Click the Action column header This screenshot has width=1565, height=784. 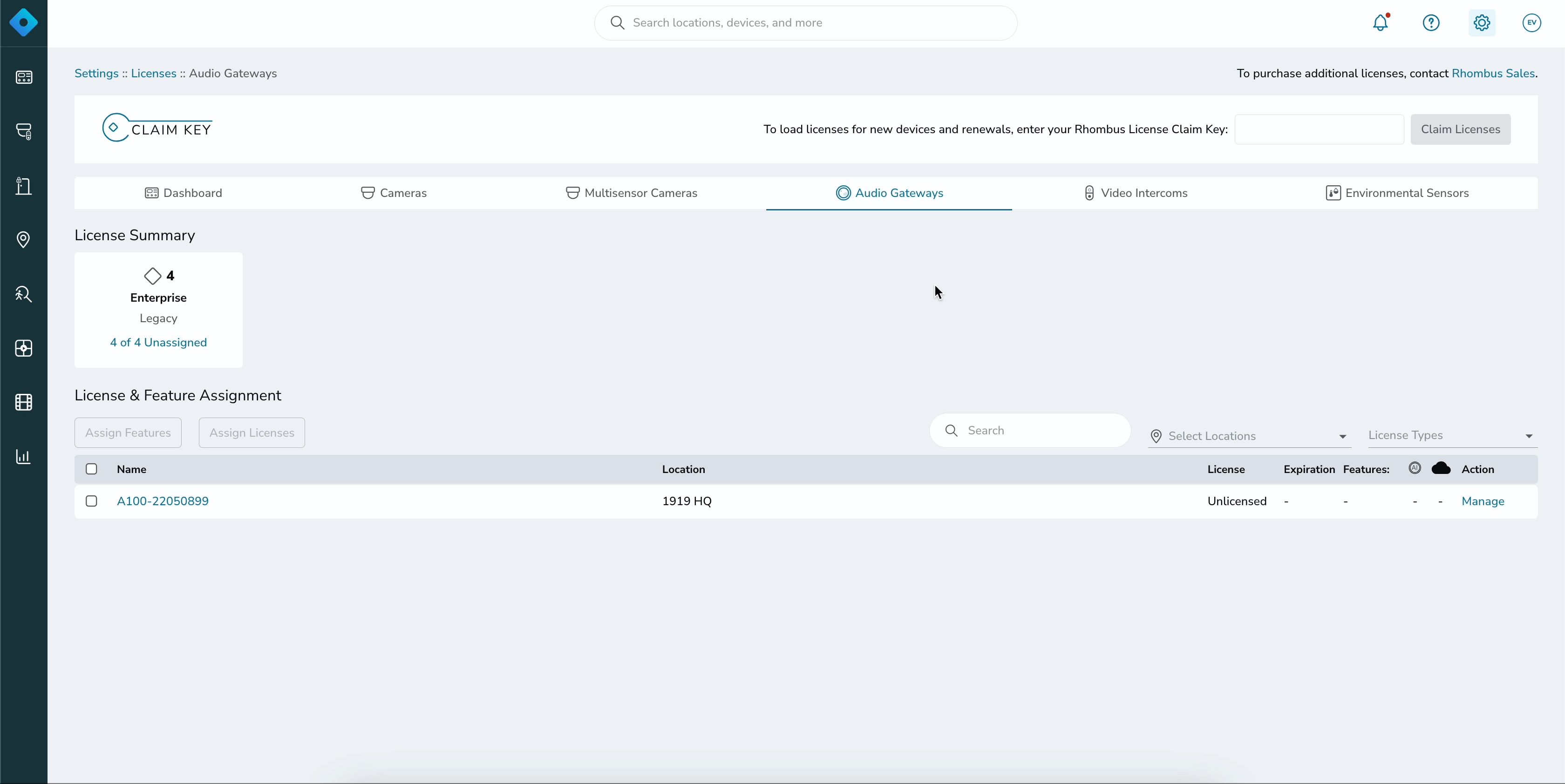(x=1477, y=469)
